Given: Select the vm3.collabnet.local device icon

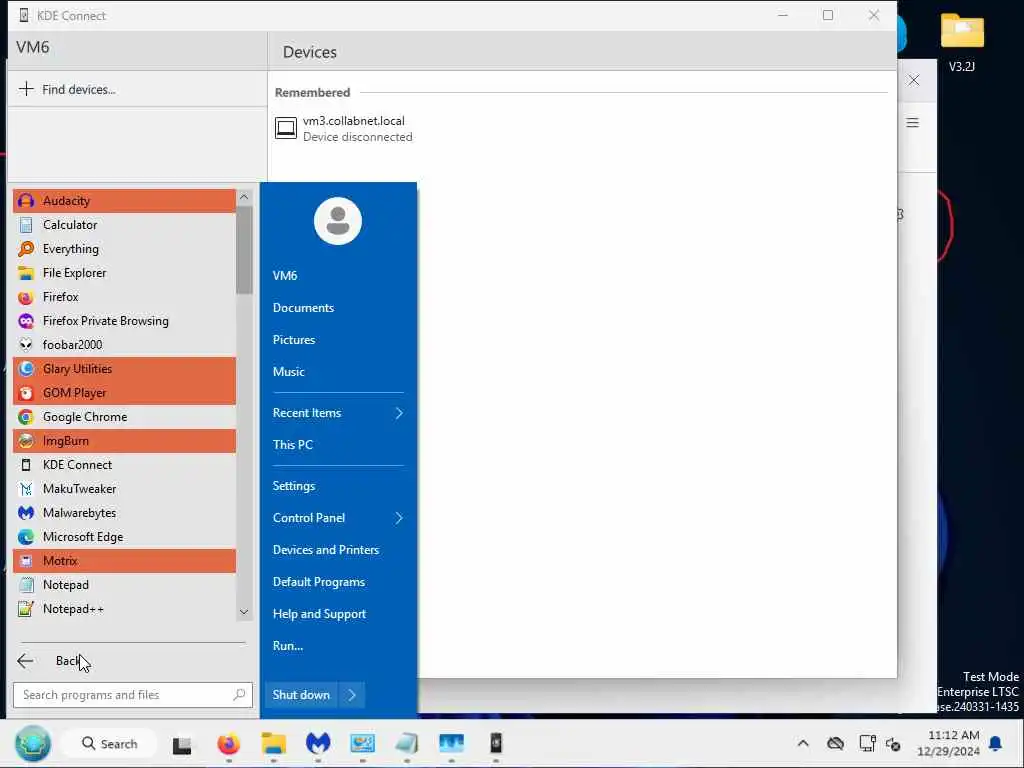Looking at the screenshot, I should pos(286,128).
